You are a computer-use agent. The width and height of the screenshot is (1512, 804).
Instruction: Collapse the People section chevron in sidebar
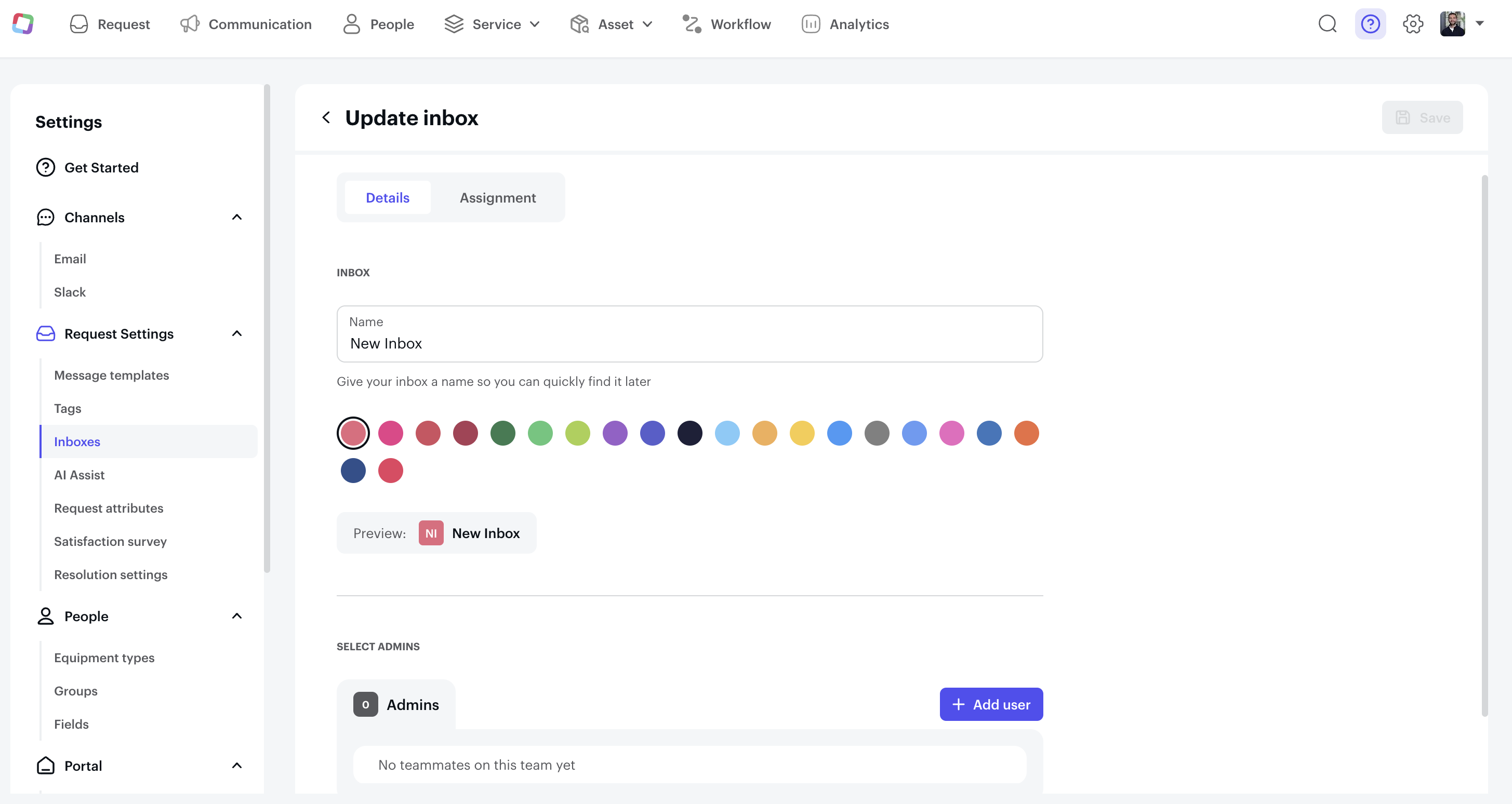click(x=237, y=615)
